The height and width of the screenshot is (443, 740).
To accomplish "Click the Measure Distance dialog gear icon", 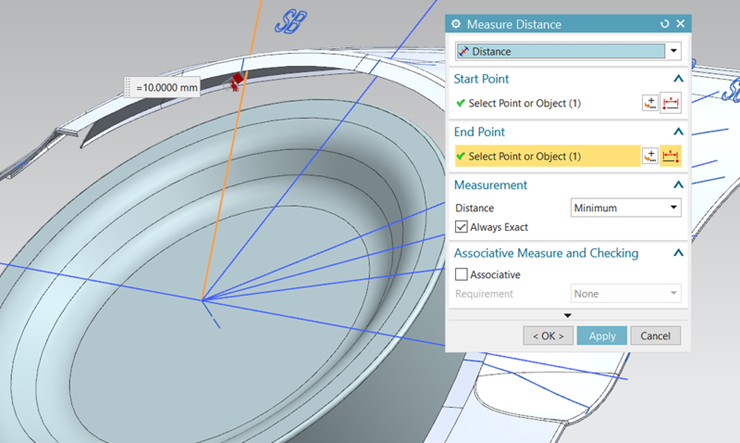I will point(456,24).
